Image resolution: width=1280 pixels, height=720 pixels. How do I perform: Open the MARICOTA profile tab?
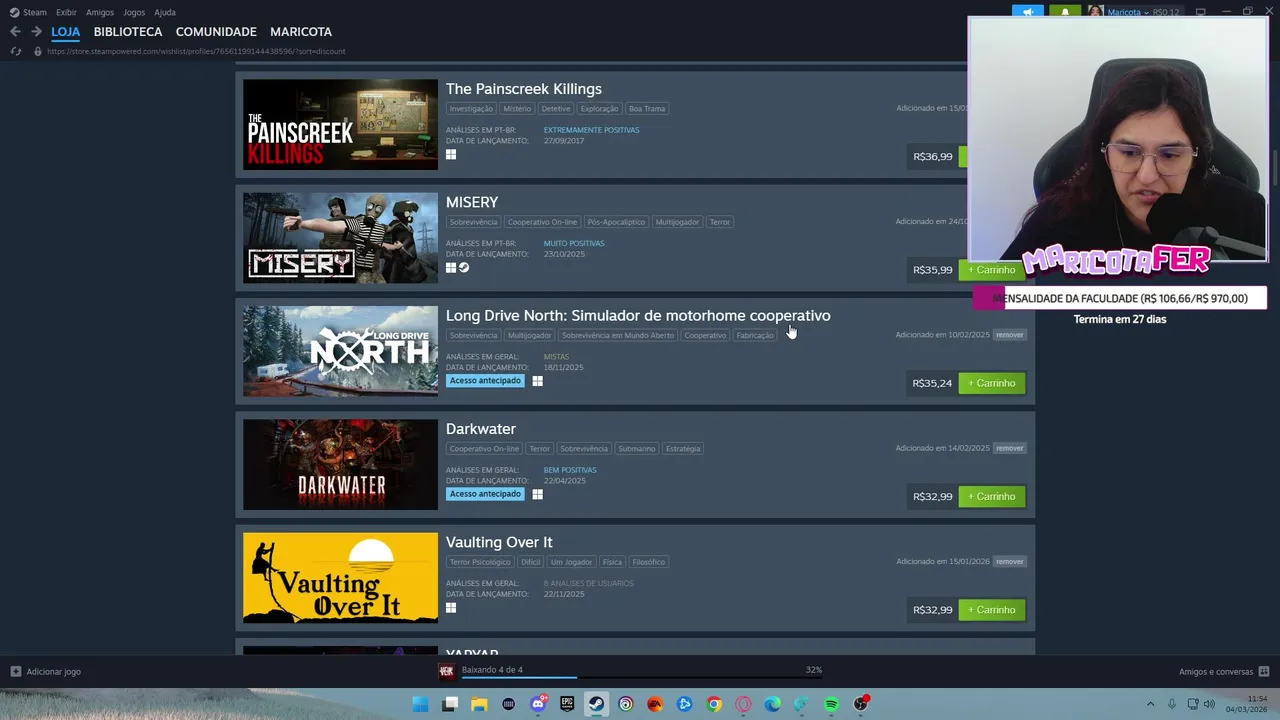pos(301,32)
